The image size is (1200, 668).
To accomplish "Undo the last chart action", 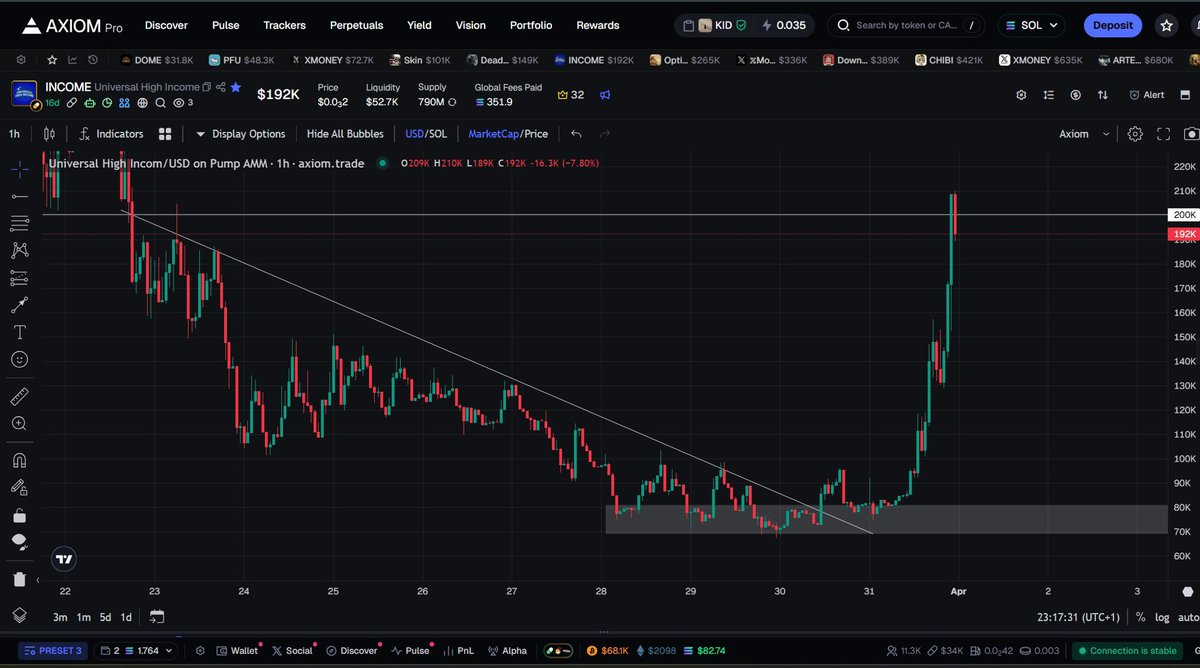I will [576, 134].
